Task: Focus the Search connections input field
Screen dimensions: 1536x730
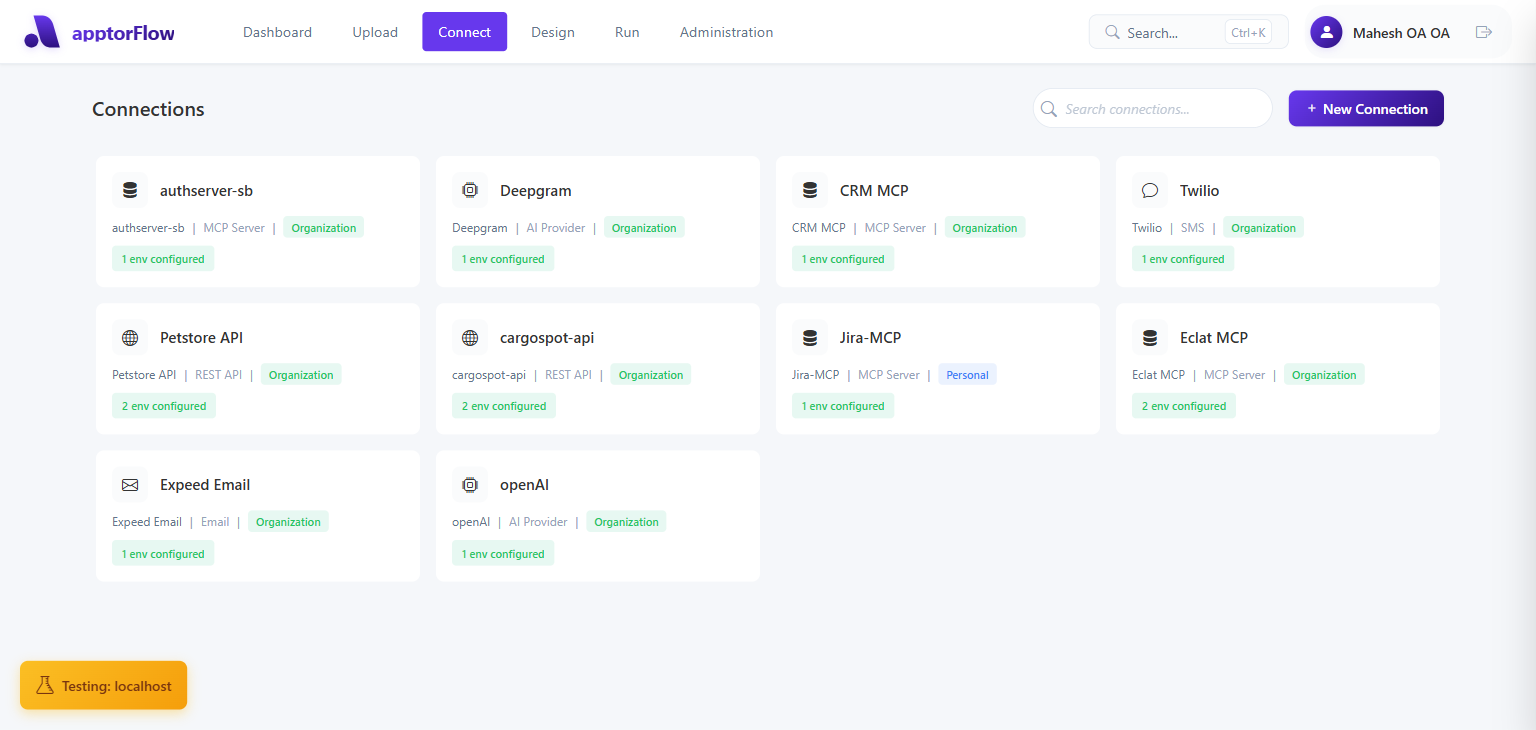Action: pos(1160,109)
